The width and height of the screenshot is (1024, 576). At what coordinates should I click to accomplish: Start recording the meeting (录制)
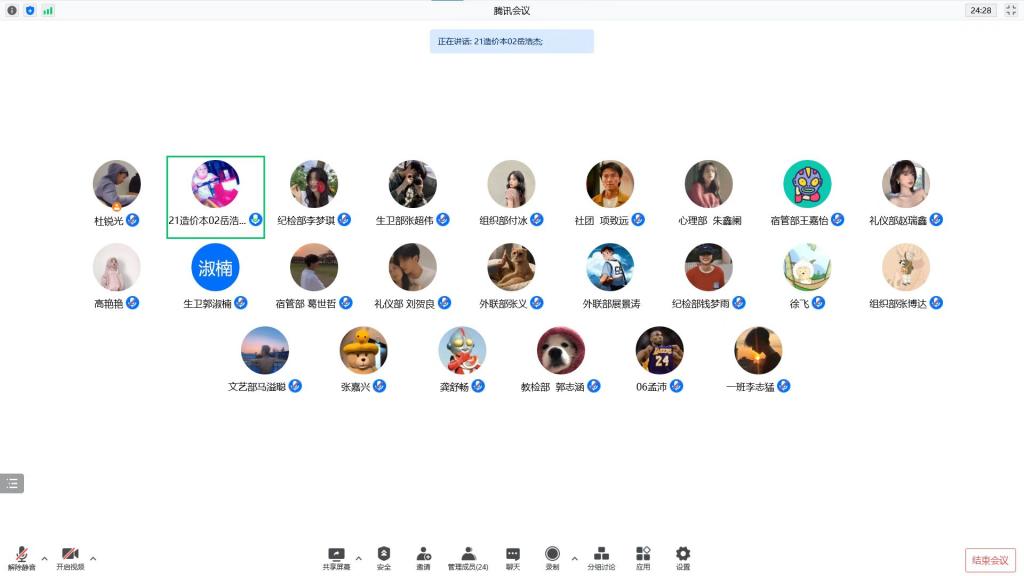(552, 557)
